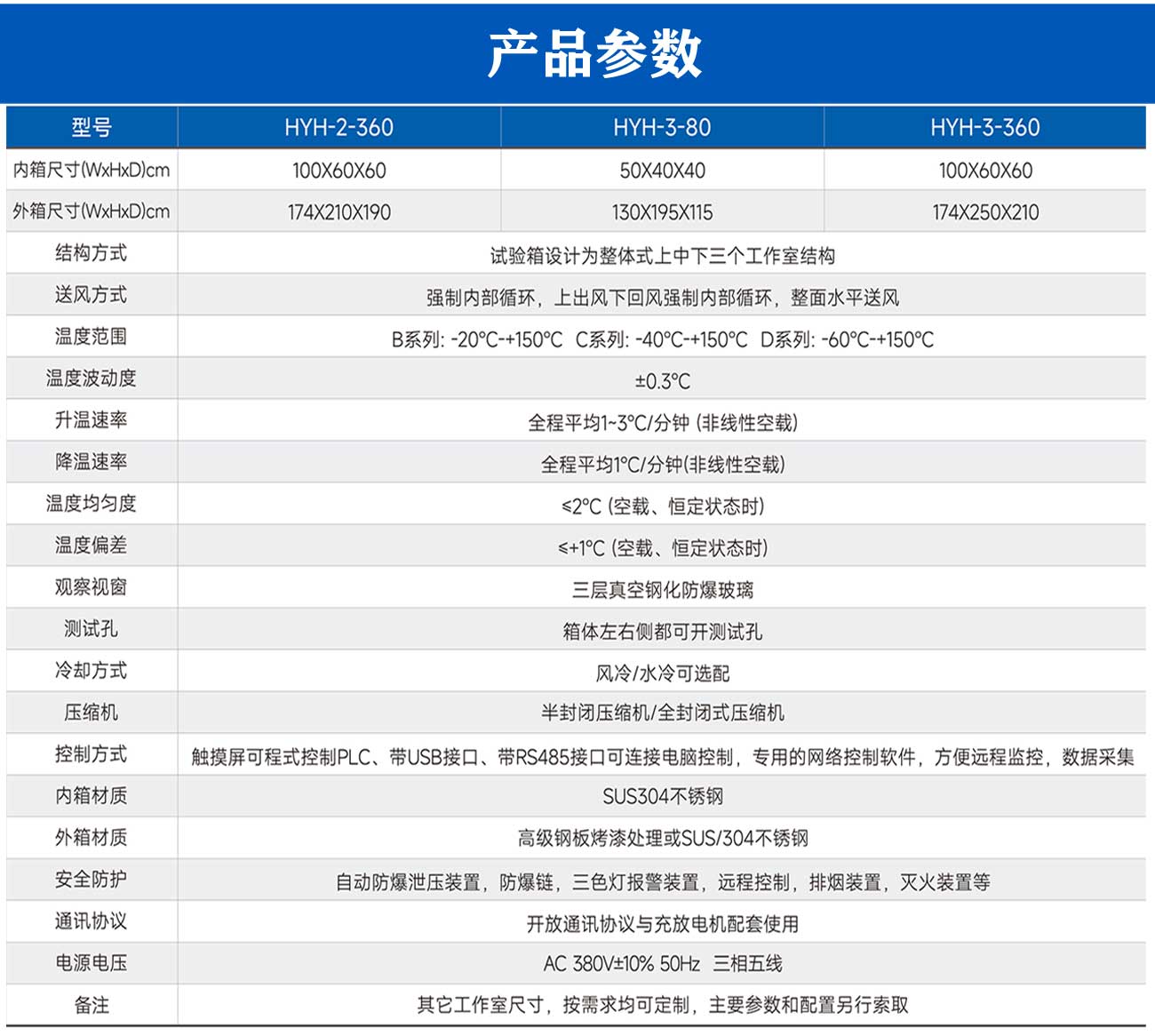Screen dimensions: 1155x1036
Task: Select the 通讯协议 row label
Action: coord(92,921)
